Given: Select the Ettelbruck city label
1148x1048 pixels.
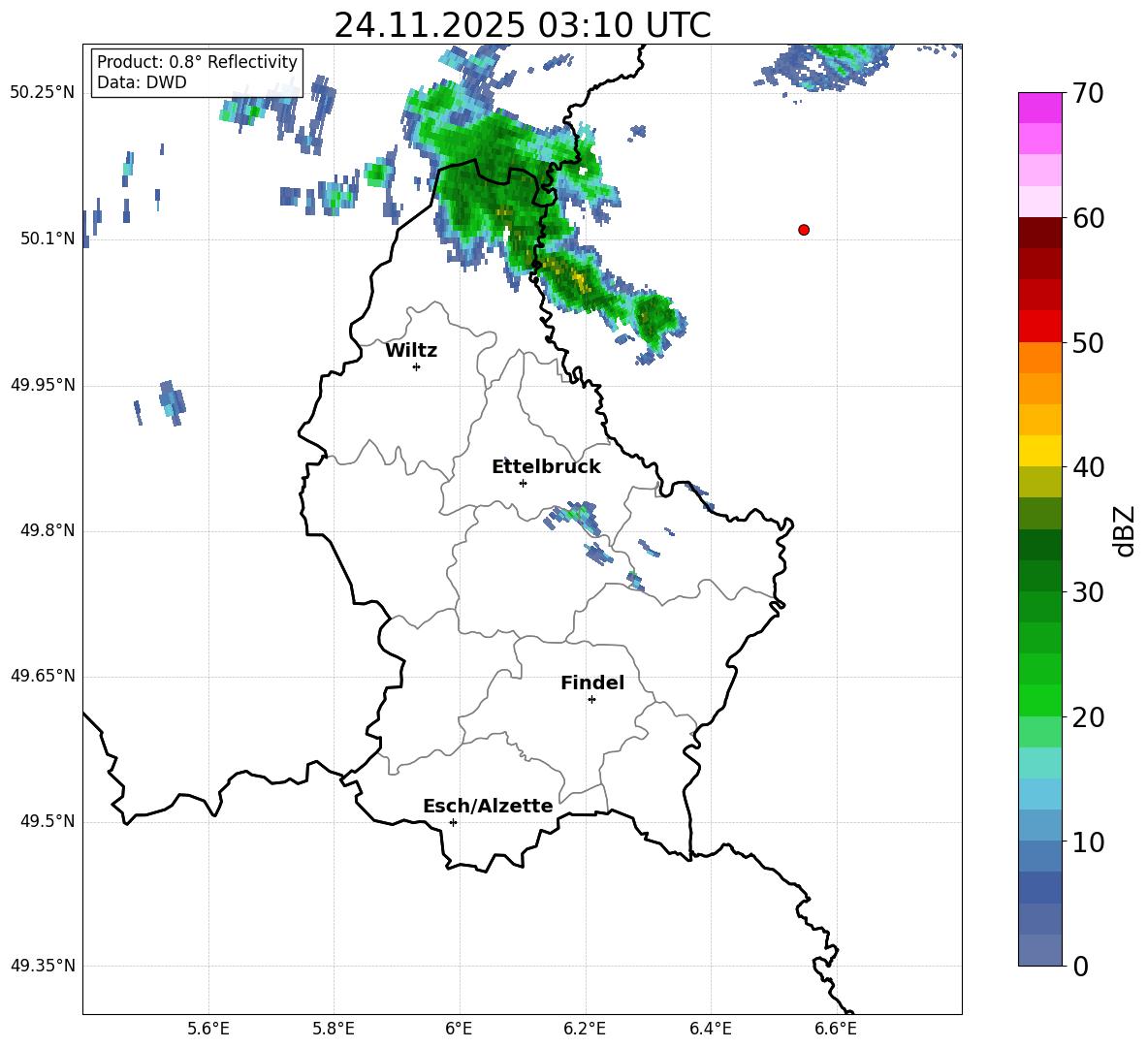Looking at the screenshot, I should point(546,467).
